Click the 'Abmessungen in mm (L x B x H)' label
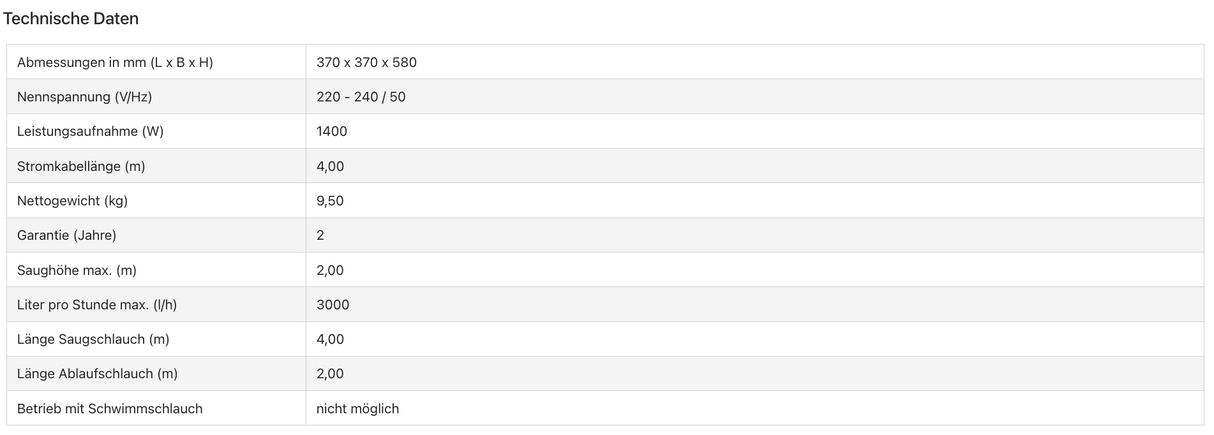Screen dimensions: 1214x435 pos(115,62)
